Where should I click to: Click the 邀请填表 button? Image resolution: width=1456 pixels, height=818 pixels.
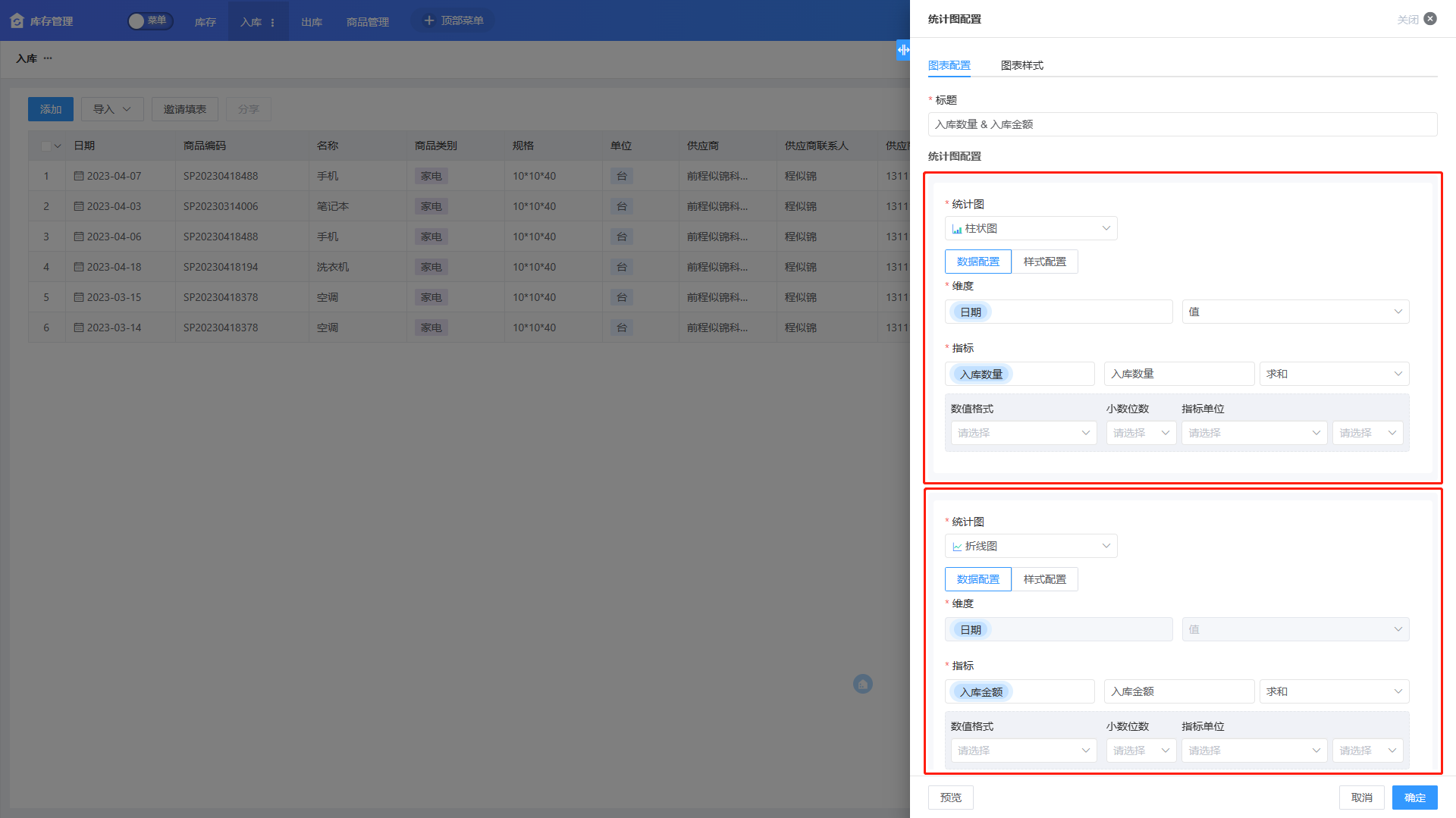coord(185,109)
